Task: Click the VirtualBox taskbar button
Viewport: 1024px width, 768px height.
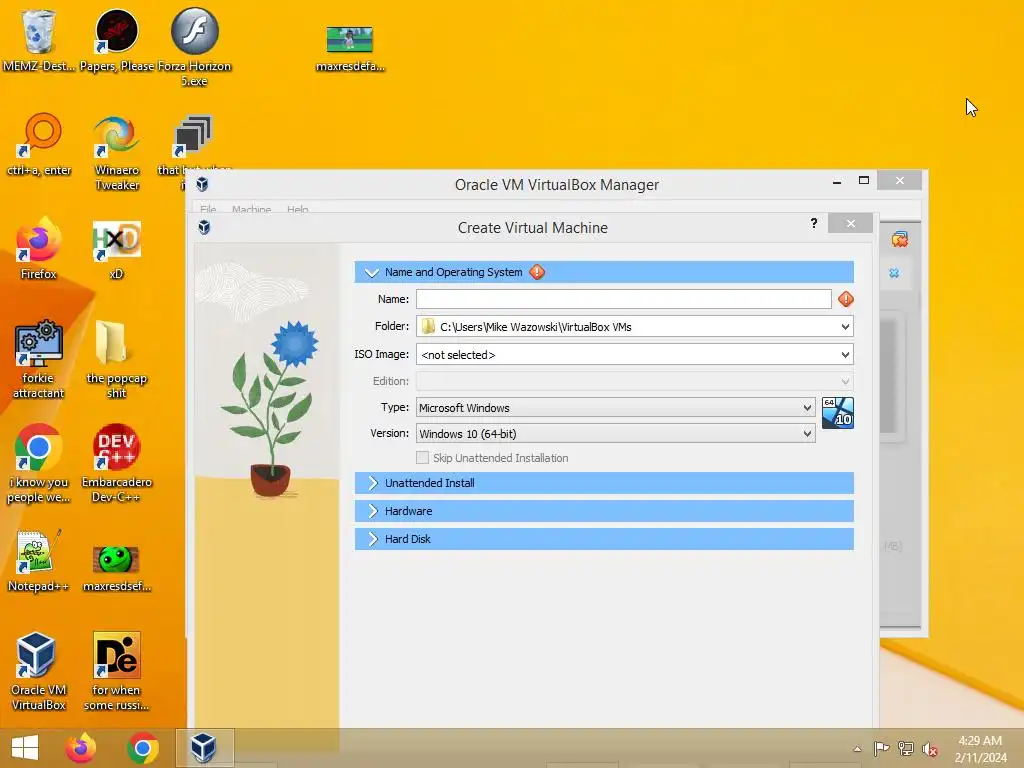Action: pos(204,748)
